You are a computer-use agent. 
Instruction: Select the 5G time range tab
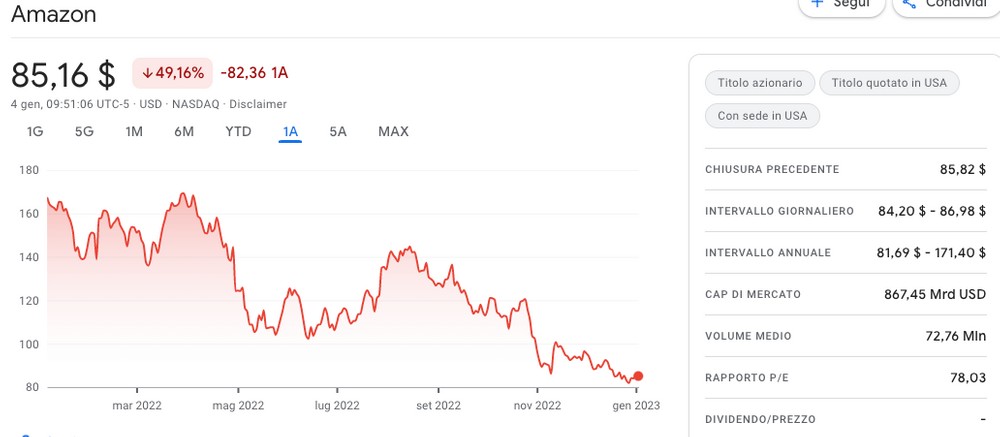click(x=84, y=132)
